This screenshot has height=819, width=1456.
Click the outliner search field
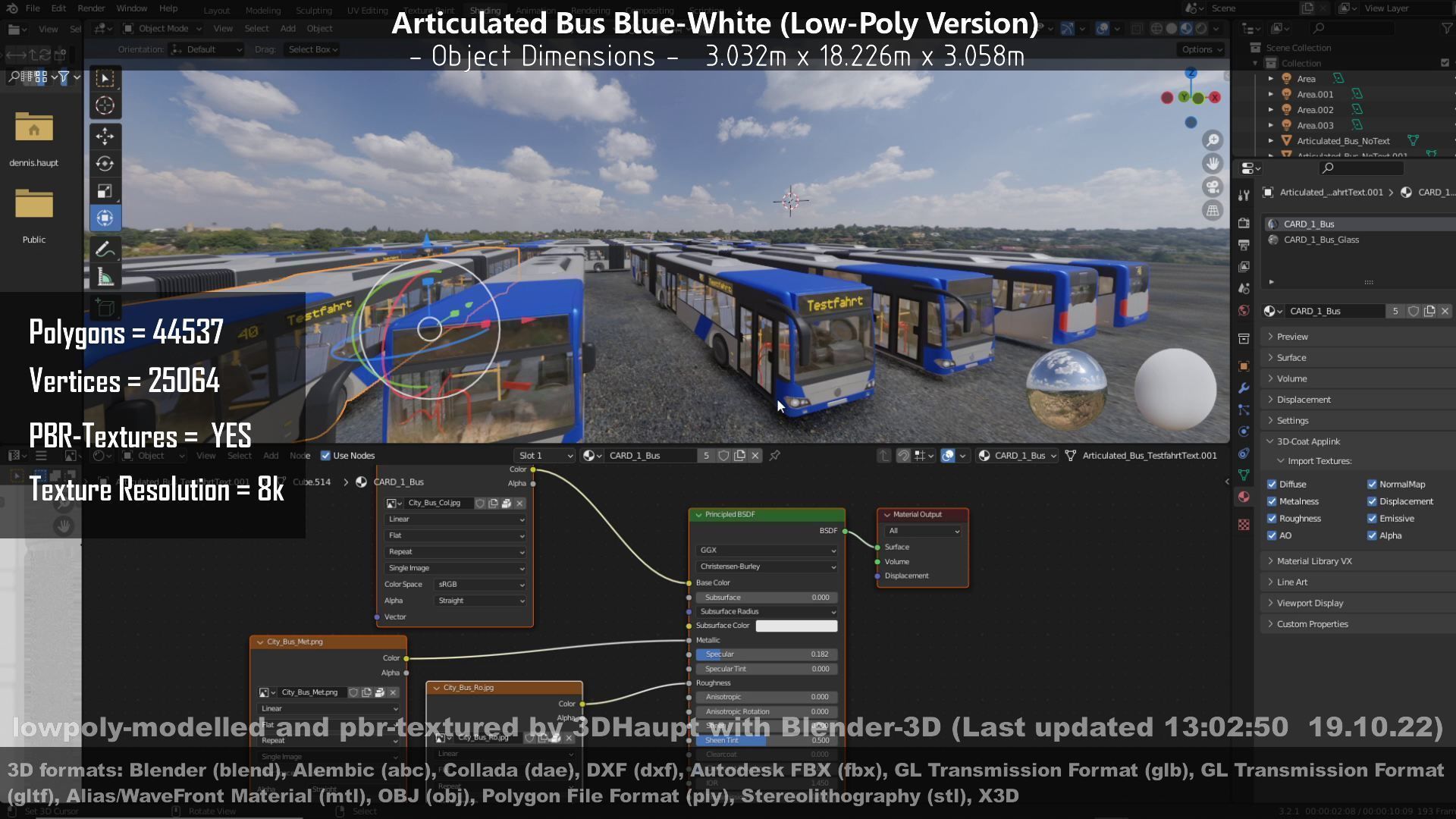tap(1353, 28)
